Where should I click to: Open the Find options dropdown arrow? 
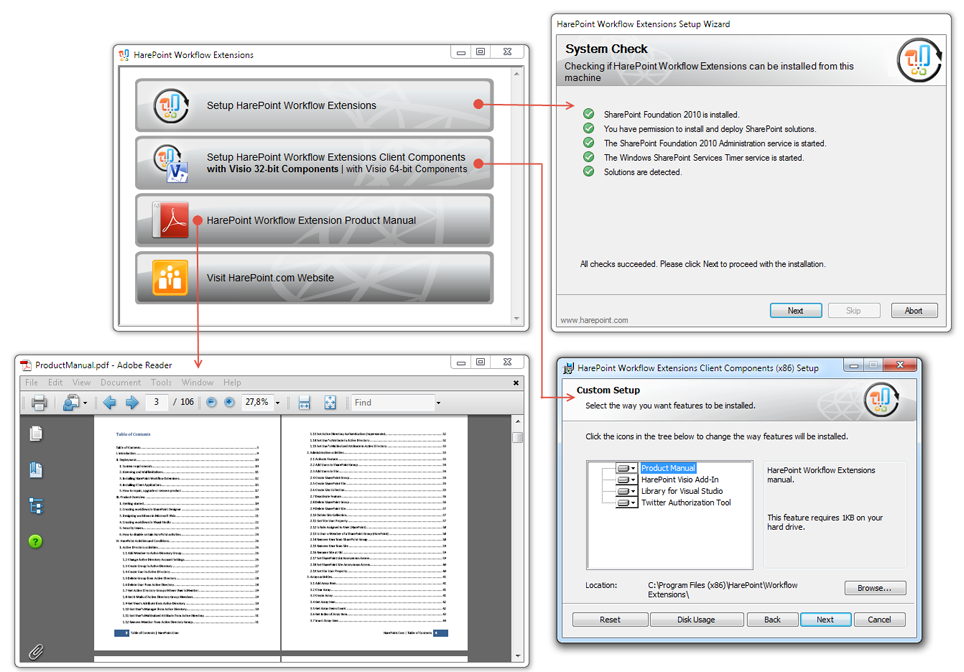coord(438,403)
